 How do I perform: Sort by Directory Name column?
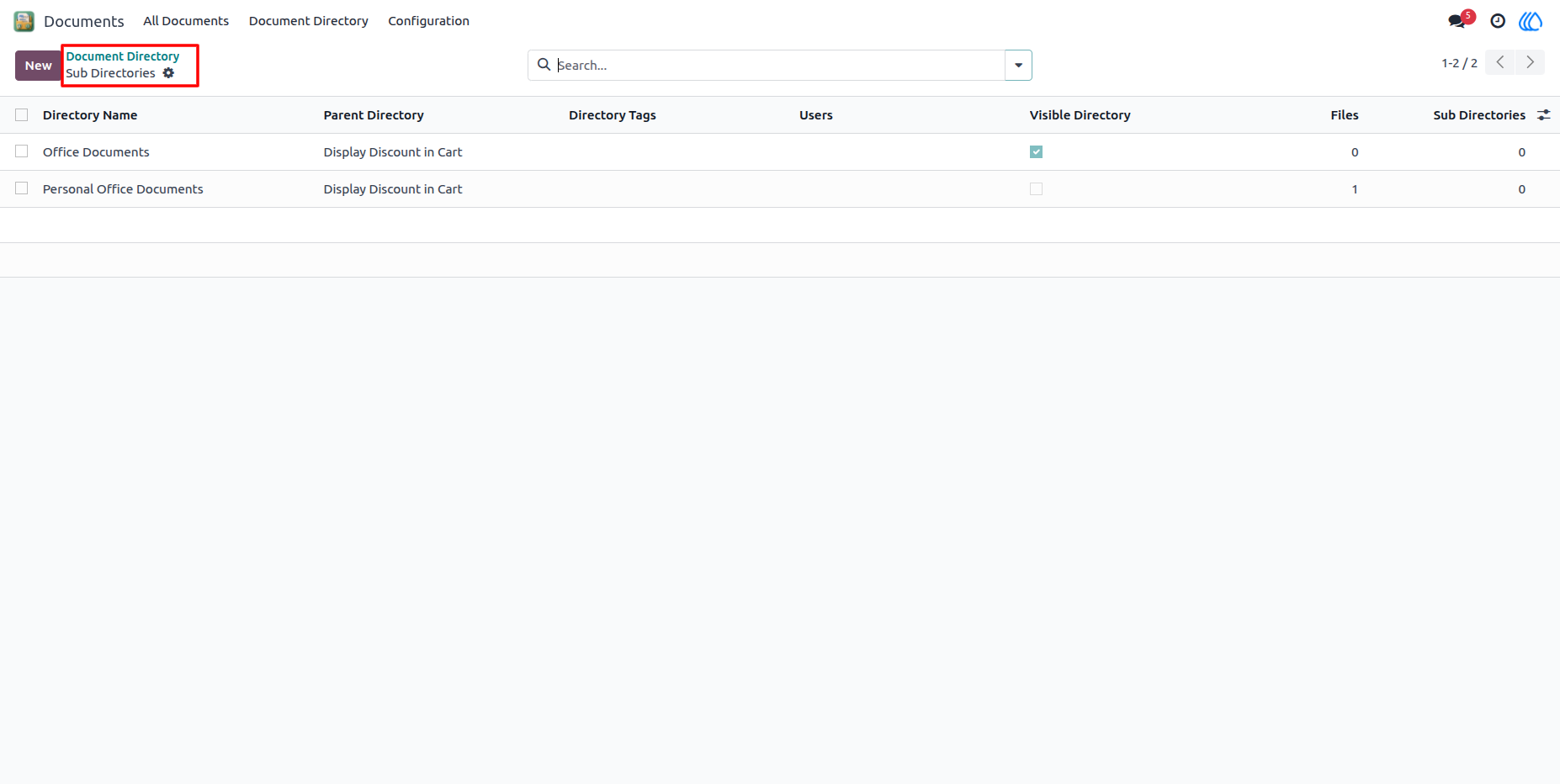[x=90, y=115]
